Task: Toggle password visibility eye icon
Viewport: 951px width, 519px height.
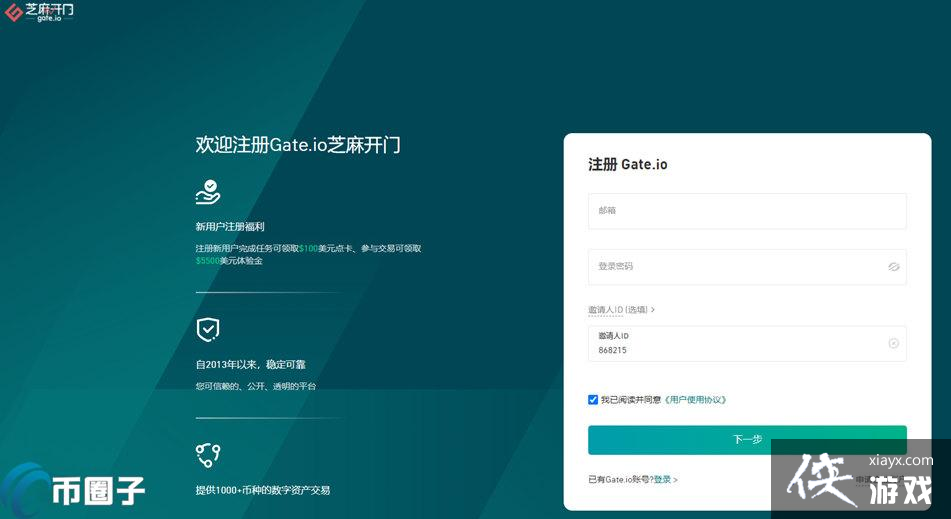Action: 893,267
